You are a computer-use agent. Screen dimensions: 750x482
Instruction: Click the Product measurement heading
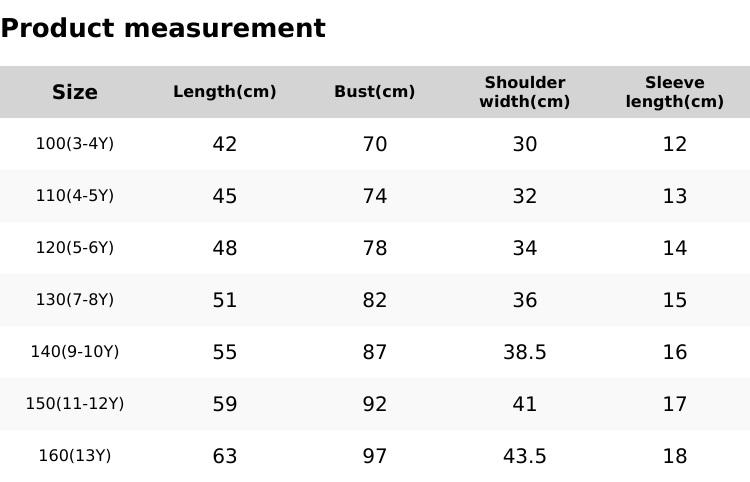point(163,28)
